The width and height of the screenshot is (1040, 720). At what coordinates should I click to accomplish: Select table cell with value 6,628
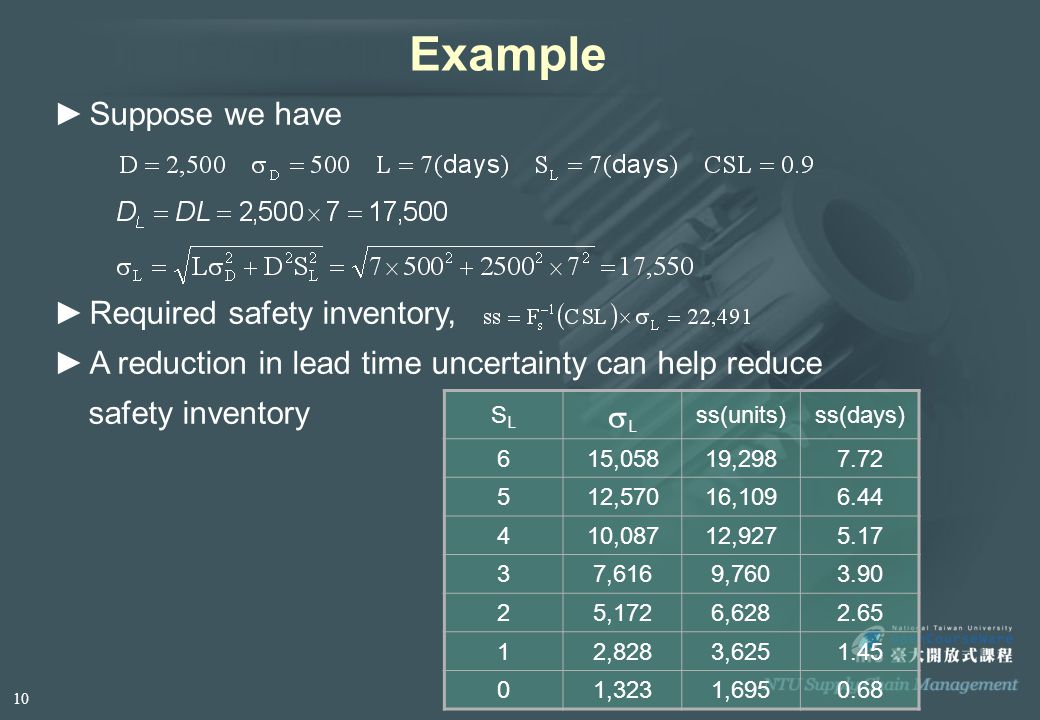pos(741,613)
